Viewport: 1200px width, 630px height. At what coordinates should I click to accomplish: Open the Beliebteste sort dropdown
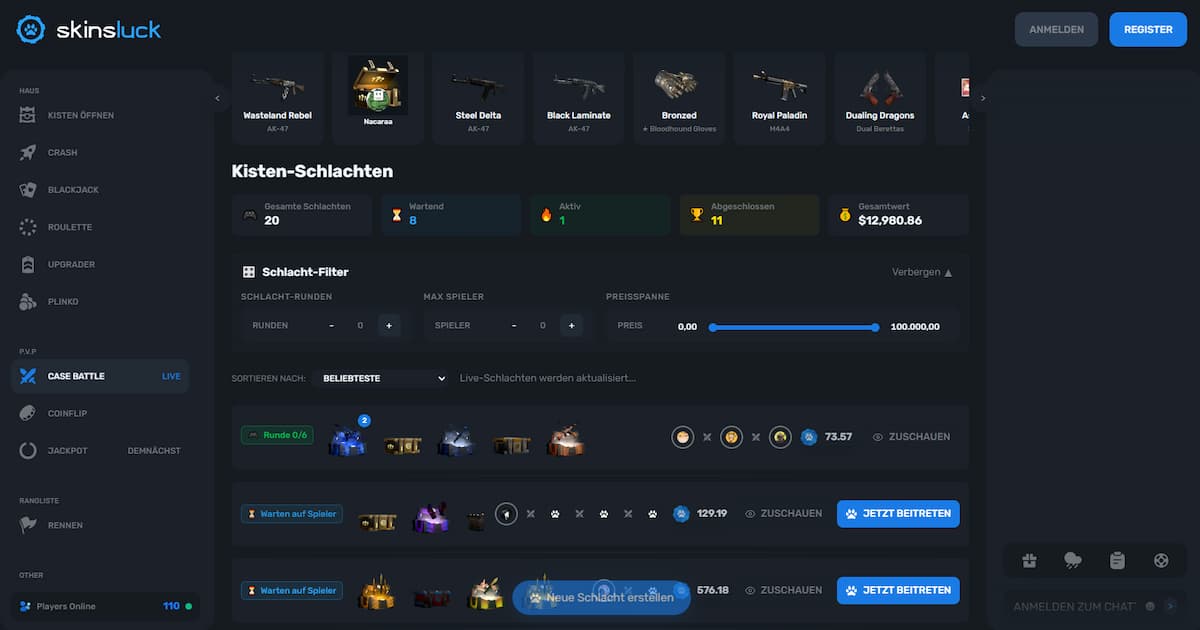[380, 378]
